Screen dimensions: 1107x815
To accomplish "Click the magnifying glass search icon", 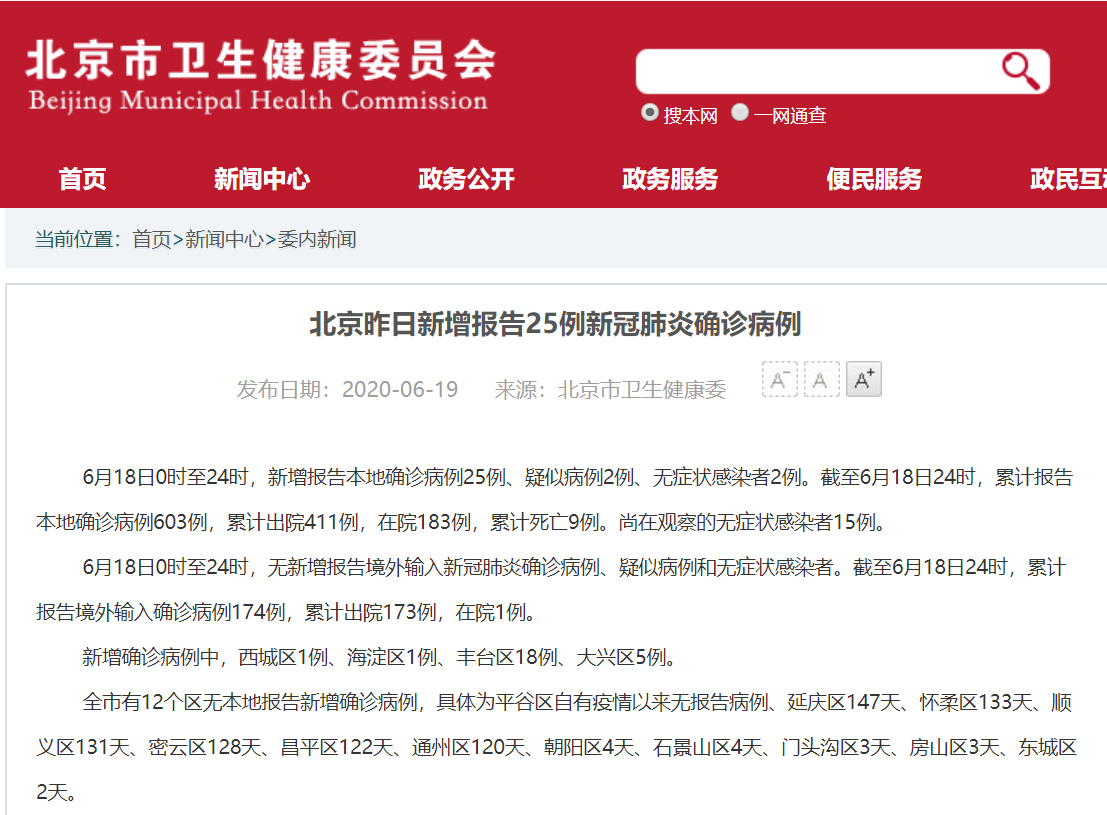I will pyautogui.click(x=1020, y=70).
